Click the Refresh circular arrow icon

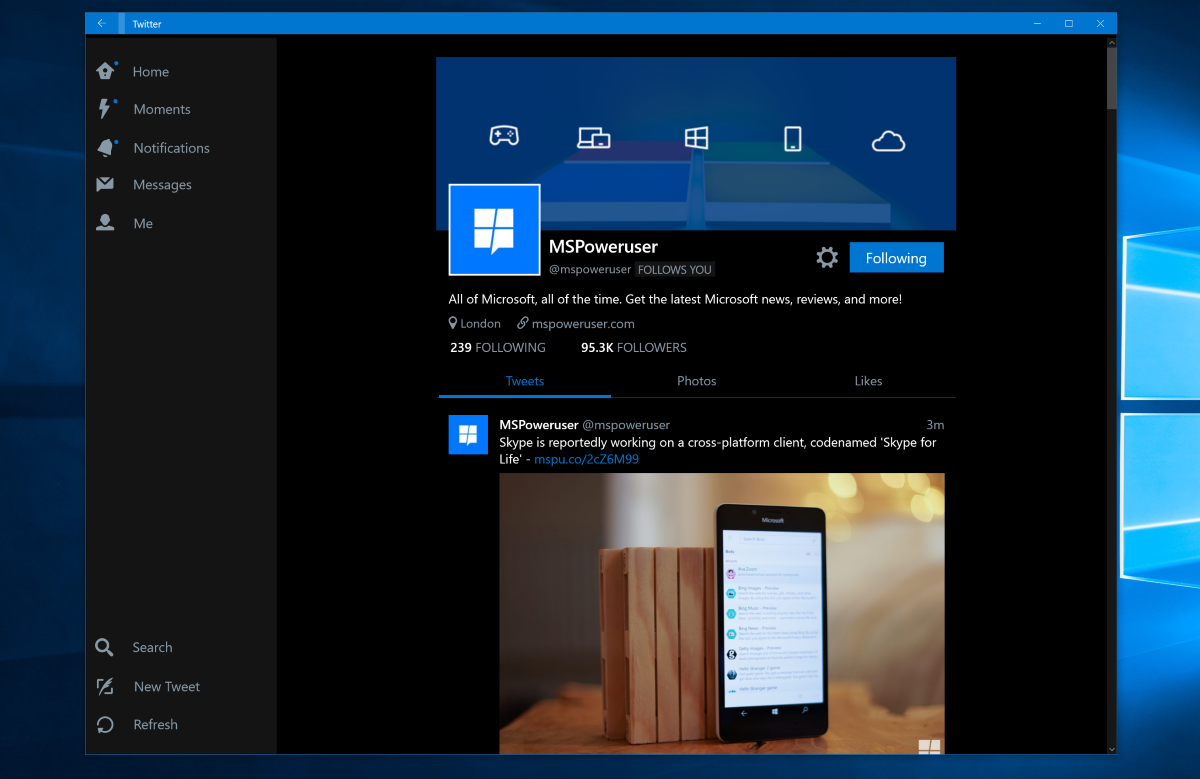point(105,724)
